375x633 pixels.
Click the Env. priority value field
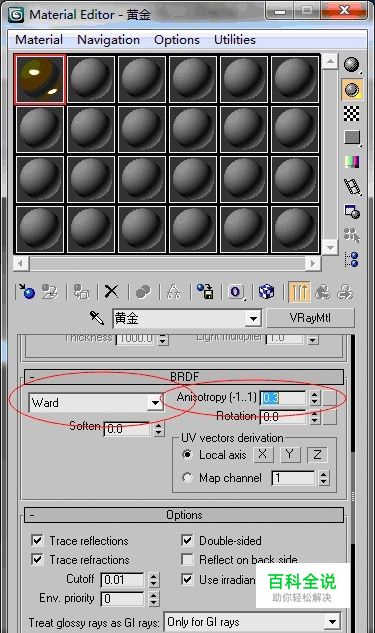pyautogui.click(x=122, y=598)
